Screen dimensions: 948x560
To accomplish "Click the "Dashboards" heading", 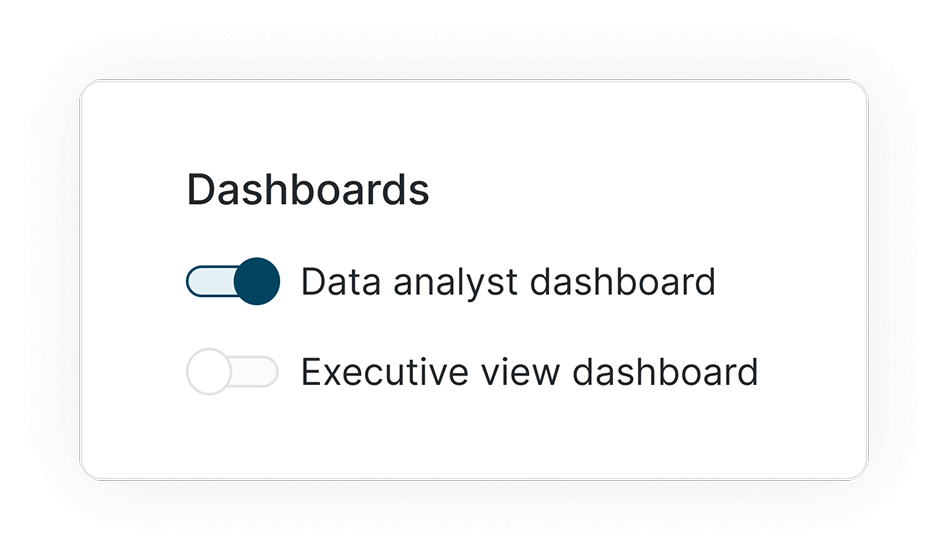I will tap(308, 190).
